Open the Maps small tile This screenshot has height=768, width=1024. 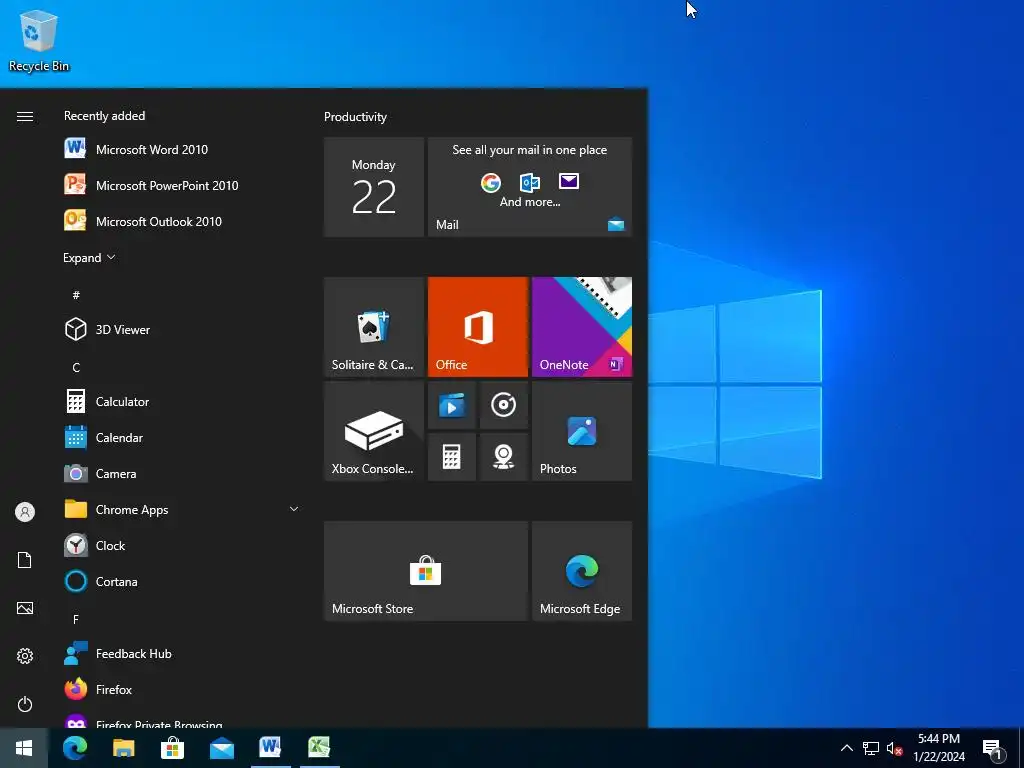click(x=504, y=457)
